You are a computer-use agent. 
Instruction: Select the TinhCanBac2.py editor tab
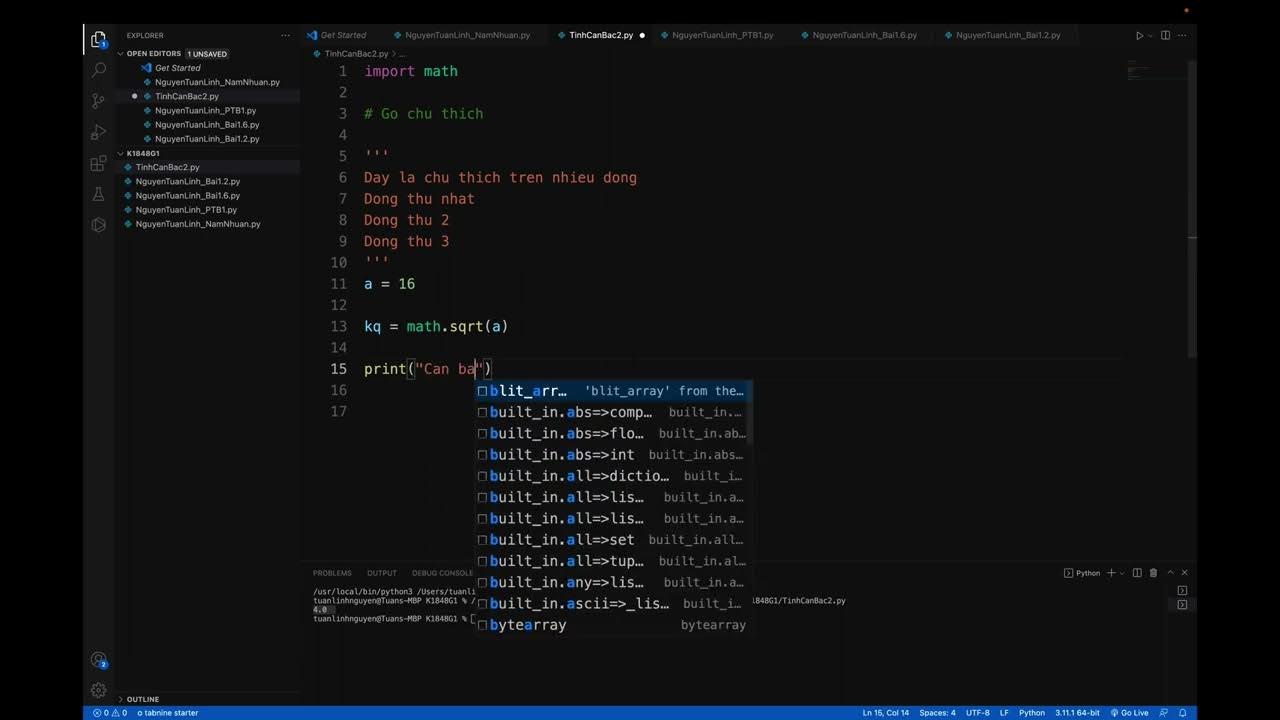coord(600,35)
